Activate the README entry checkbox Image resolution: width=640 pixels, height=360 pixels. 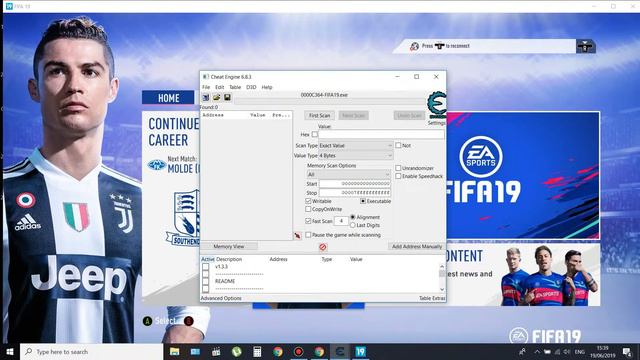206,282
